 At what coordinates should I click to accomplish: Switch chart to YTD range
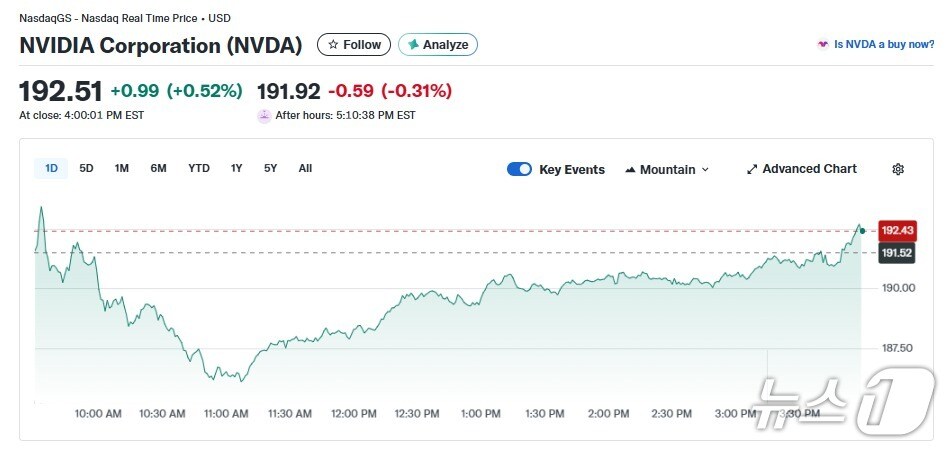point(199,168)
